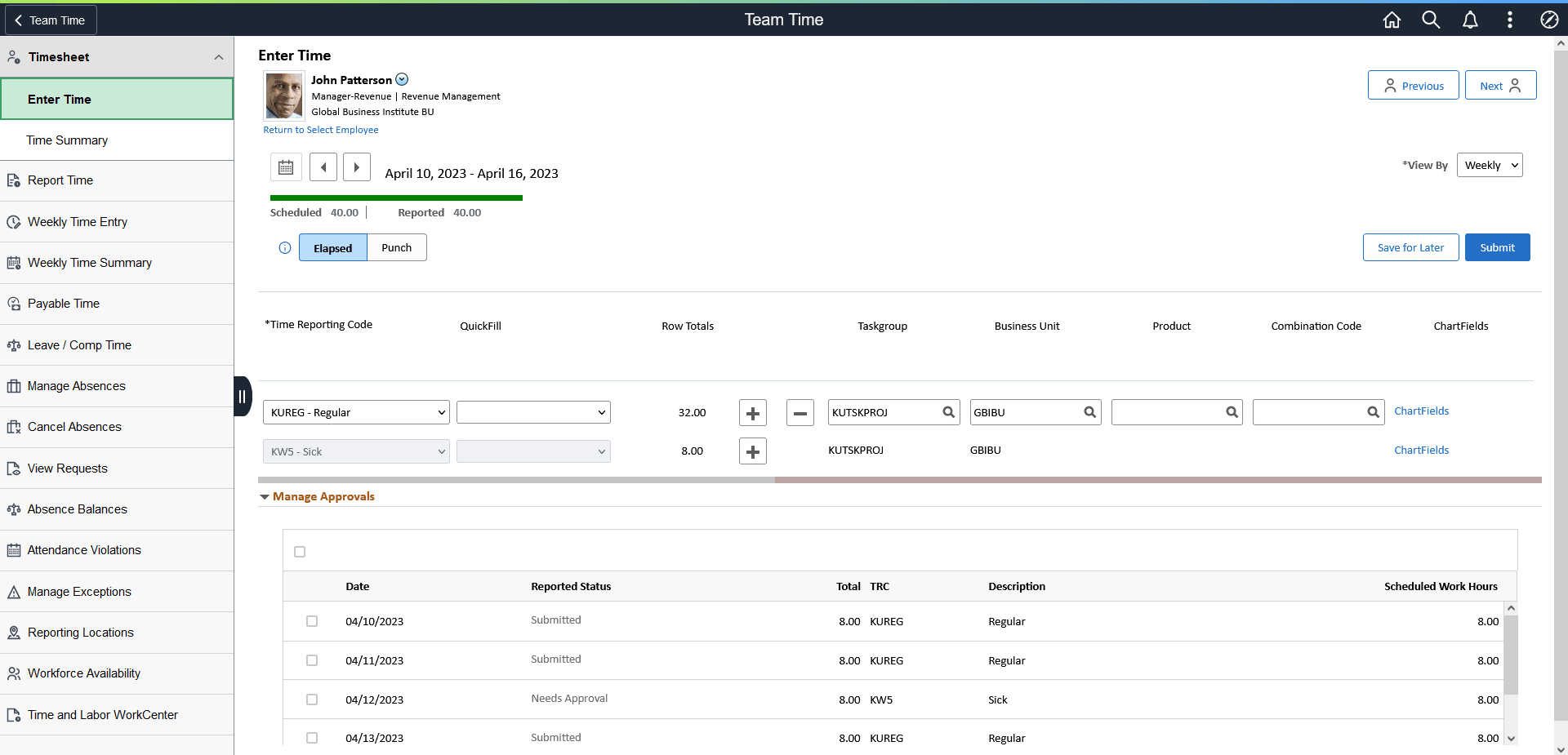Open the notifications bell
This screenshot has height=755, width=1568.
tap(1470, 20)
